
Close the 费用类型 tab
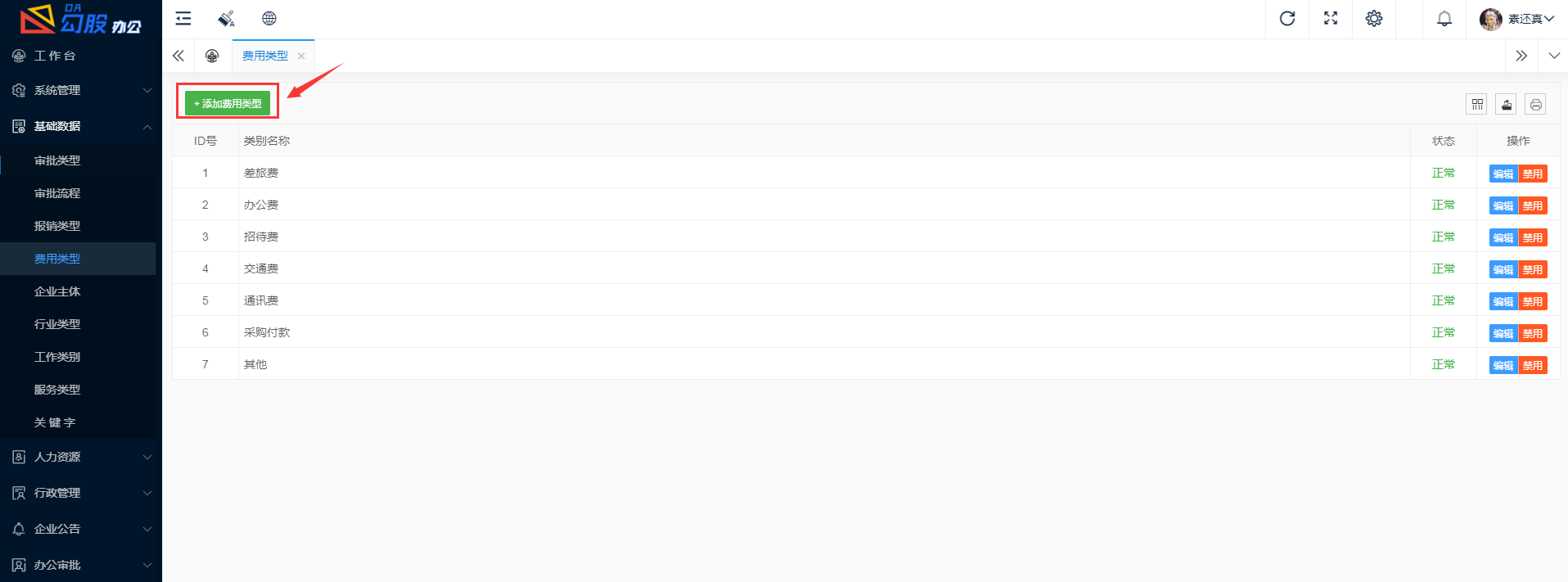click(x=301, y=56)
